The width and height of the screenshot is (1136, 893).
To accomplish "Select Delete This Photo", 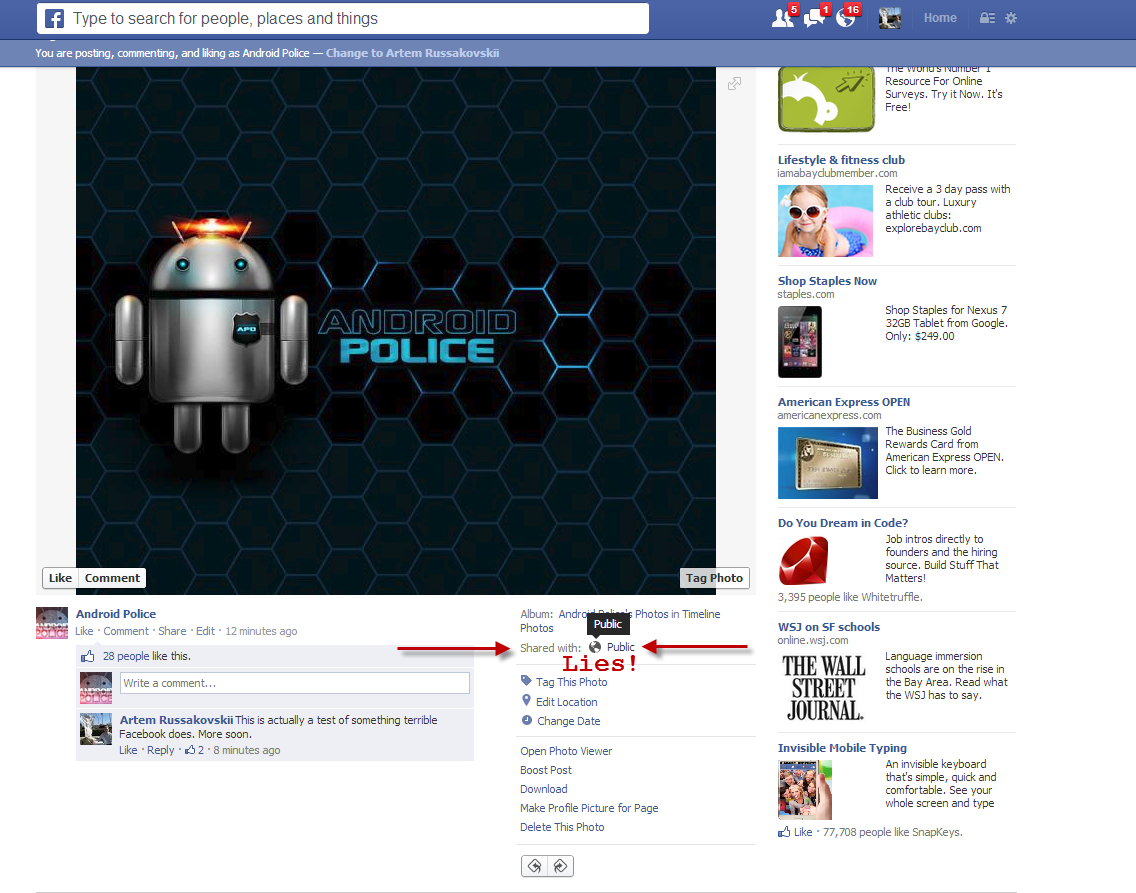I will [562, 826].
